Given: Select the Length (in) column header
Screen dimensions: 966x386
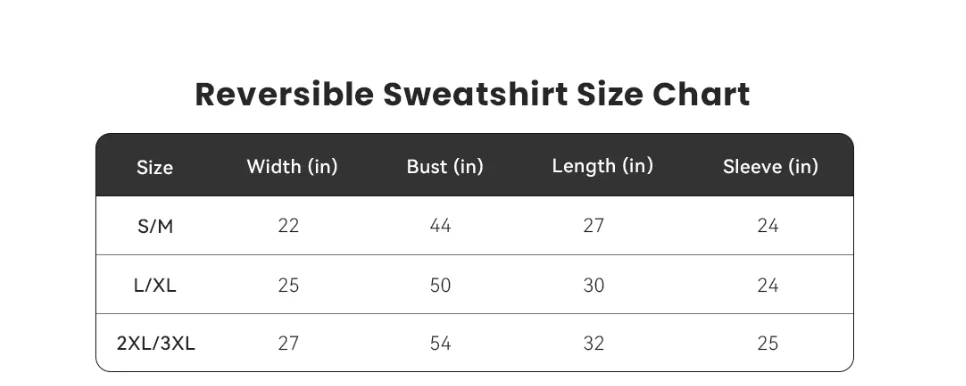Looking at the screenshot, I should tap(603, 166).
